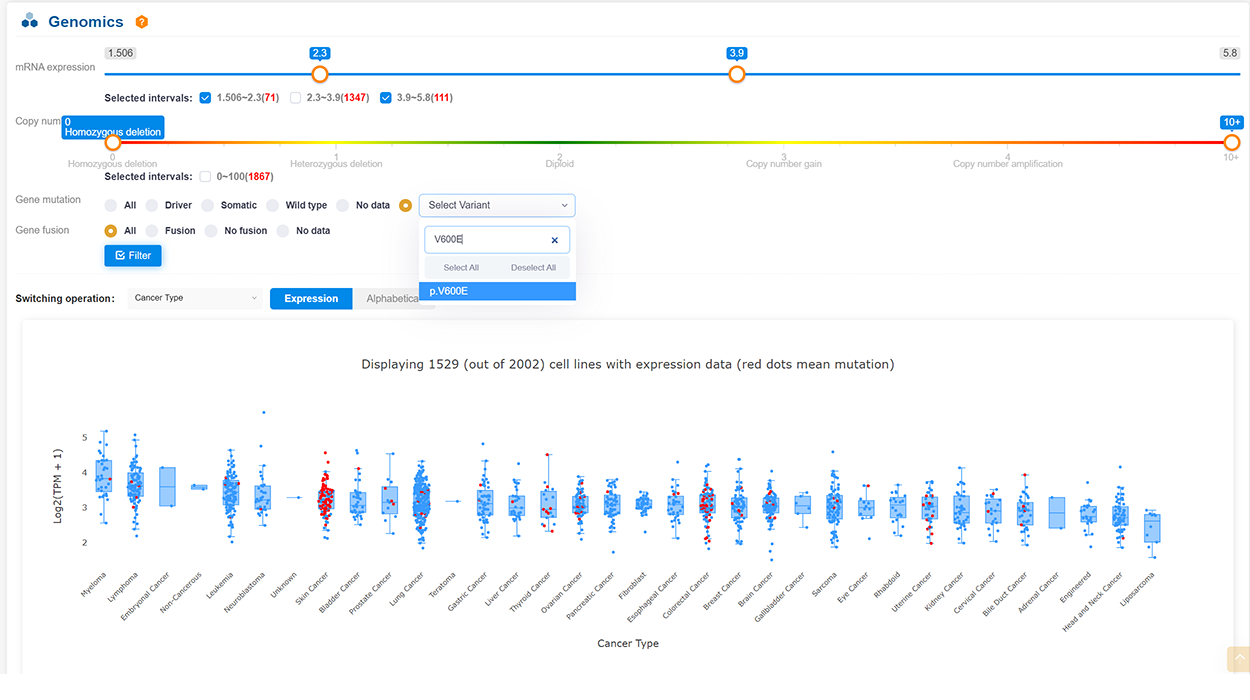Click the orange help question mark icon

tap(142, 22)
